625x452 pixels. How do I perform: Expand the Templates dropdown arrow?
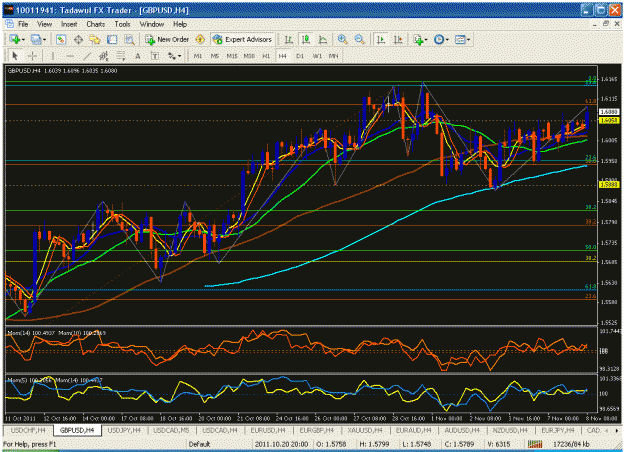pyautogui.click(x=468, y=39)
